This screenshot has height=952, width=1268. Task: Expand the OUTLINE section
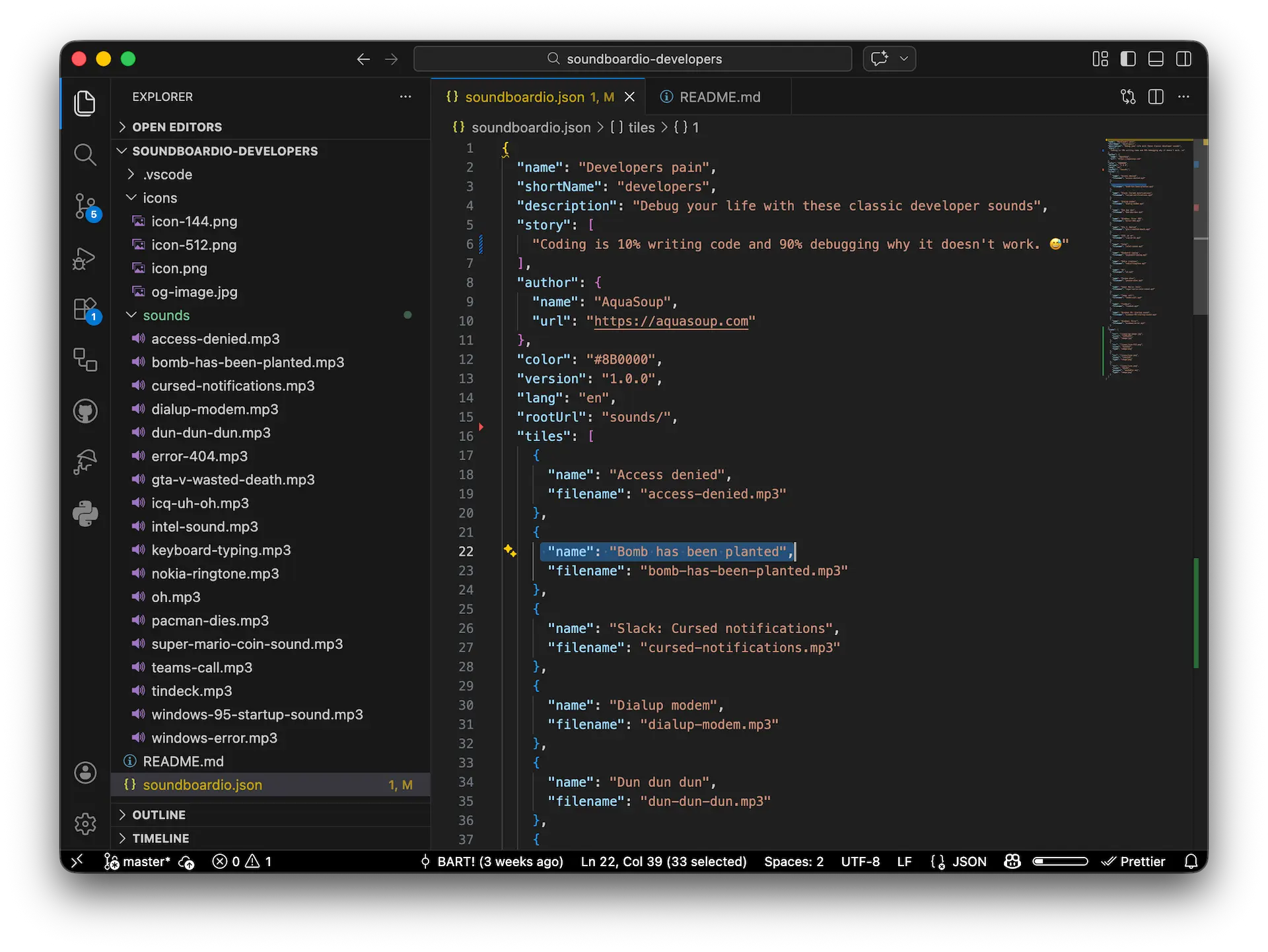click(x=158, y=815)
